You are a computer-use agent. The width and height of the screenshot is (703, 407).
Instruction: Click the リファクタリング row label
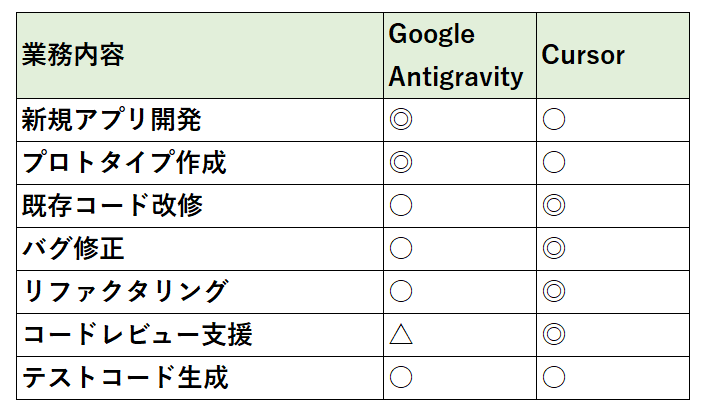[x=126, y=291]
